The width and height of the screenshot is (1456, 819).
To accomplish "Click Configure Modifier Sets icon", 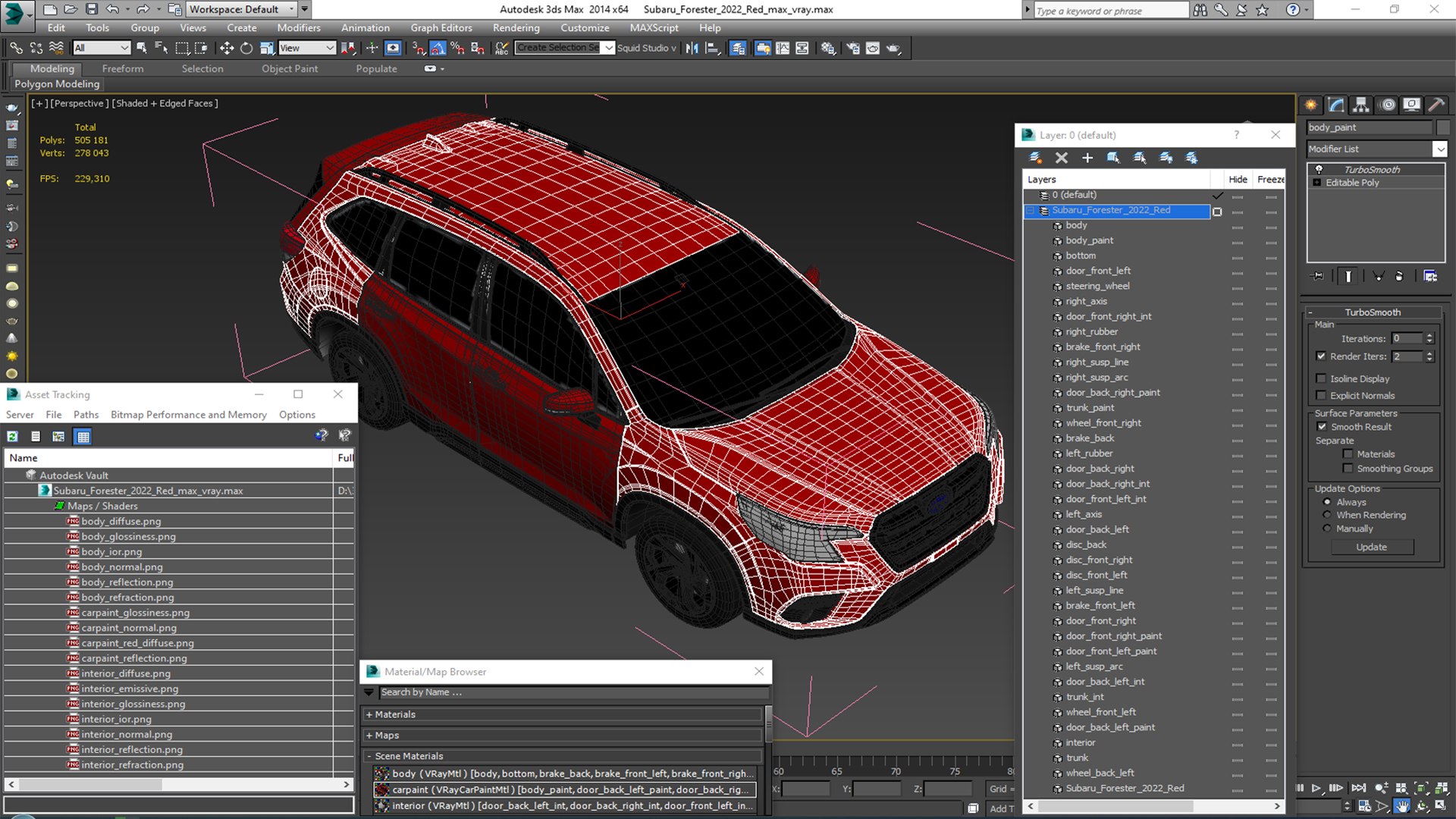I will click(x=1430, y=276).
